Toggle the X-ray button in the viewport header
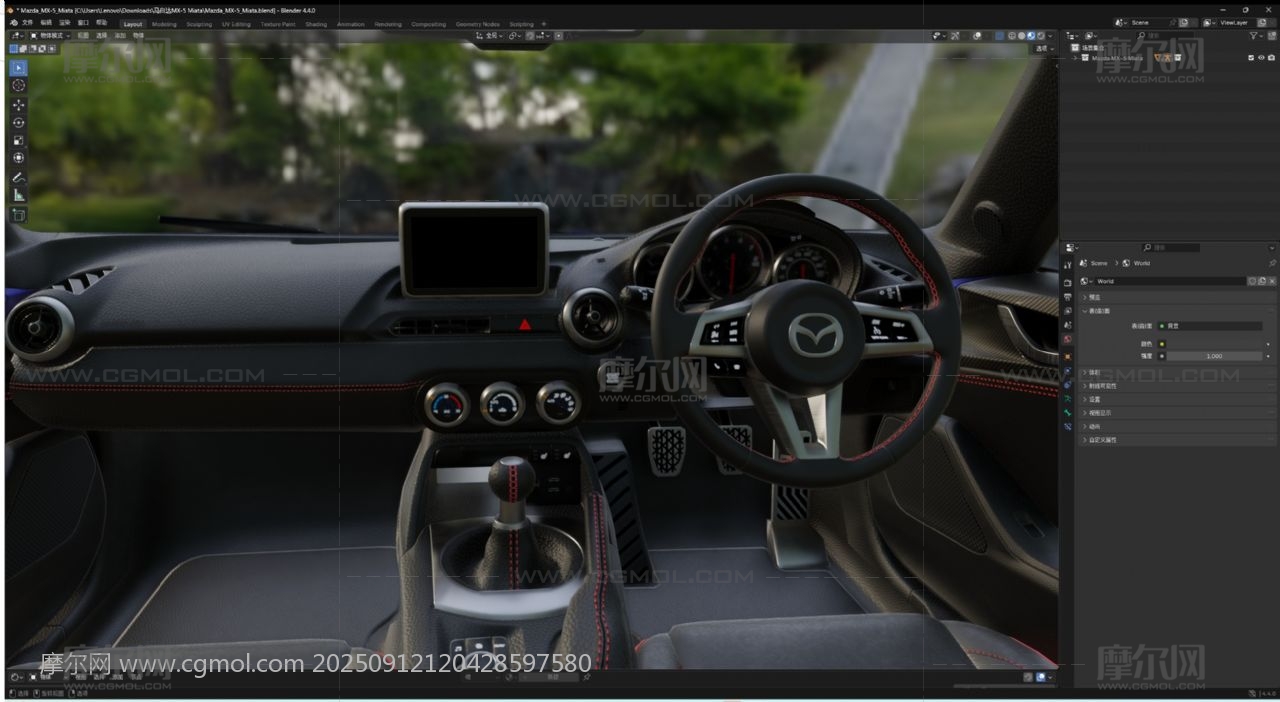Image resolution: width=1280 pixels, height=702 pixels. pyautogui.click(x=1000, y=36)
